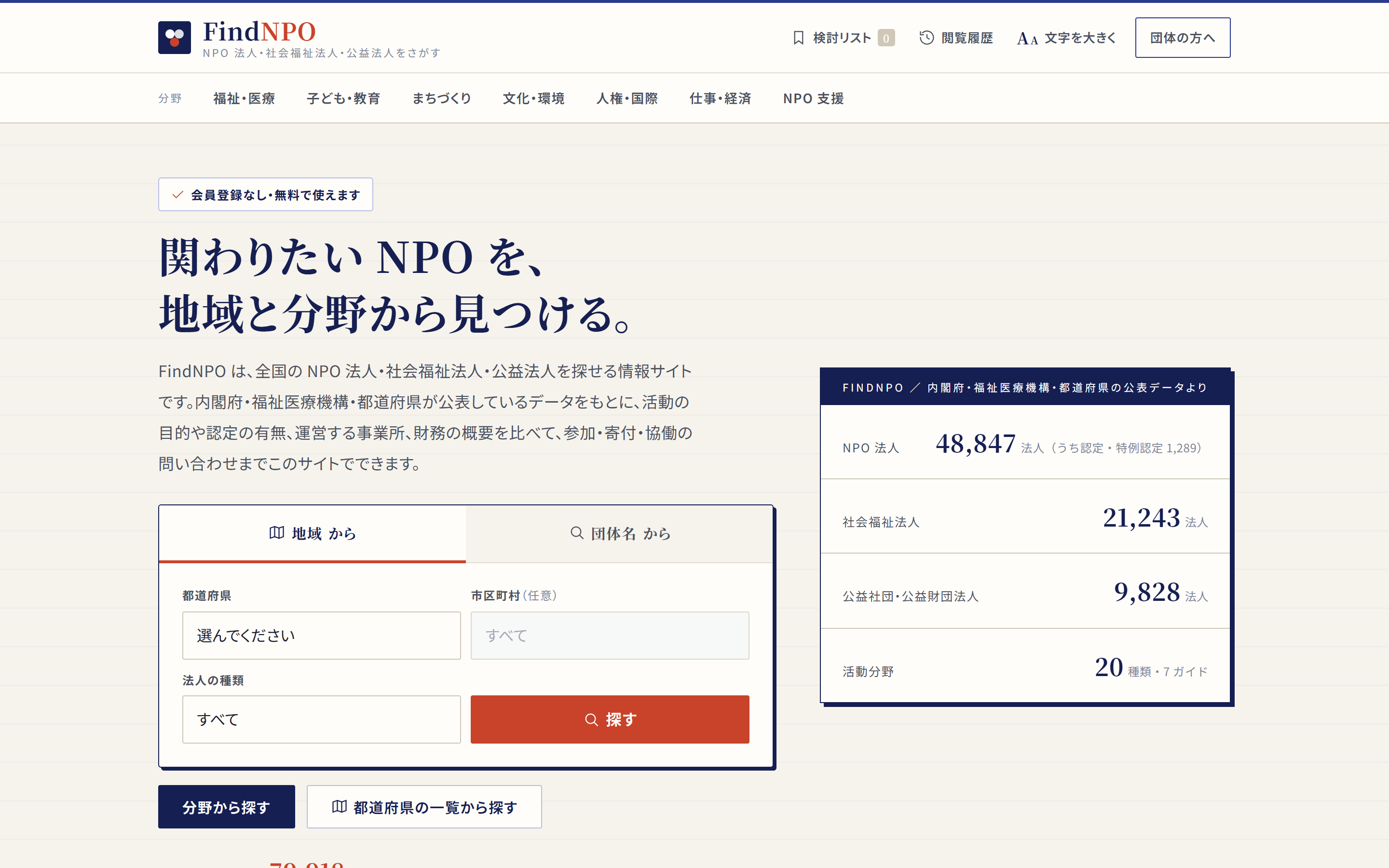Click the 48,847 NPO法人 count
The image size is (1389, 868).
coord(976,444)
